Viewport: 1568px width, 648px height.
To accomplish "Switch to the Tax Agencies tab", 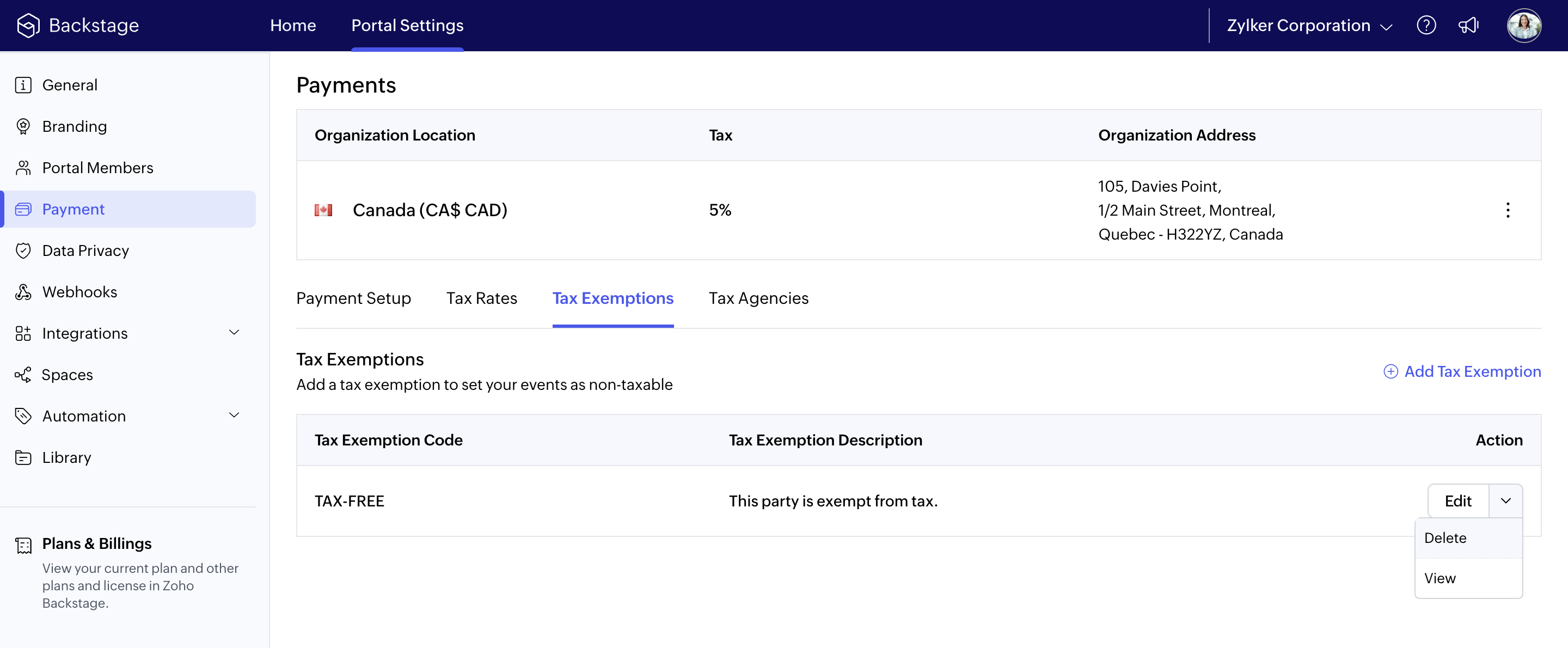I will pyautogui.click(x=758, y=298).
